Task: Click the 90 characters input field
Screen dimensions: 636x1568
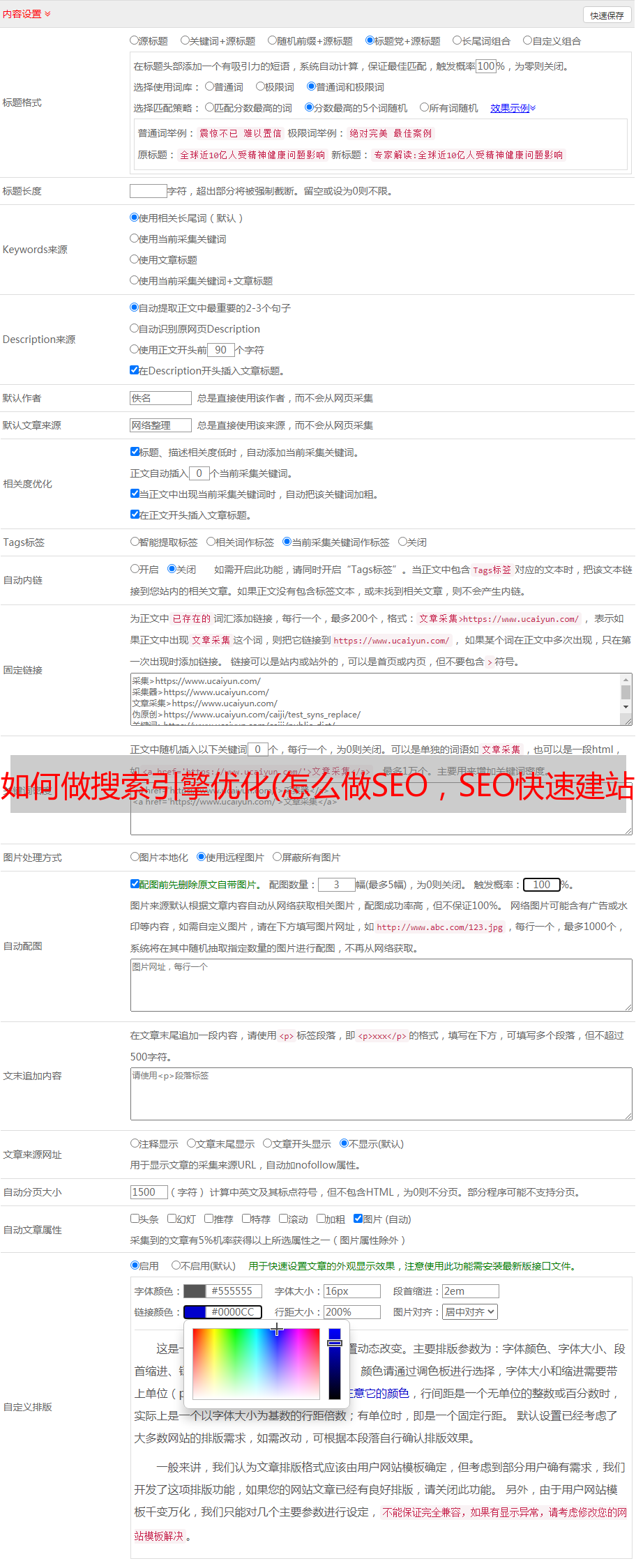Action: click(221, 350)
